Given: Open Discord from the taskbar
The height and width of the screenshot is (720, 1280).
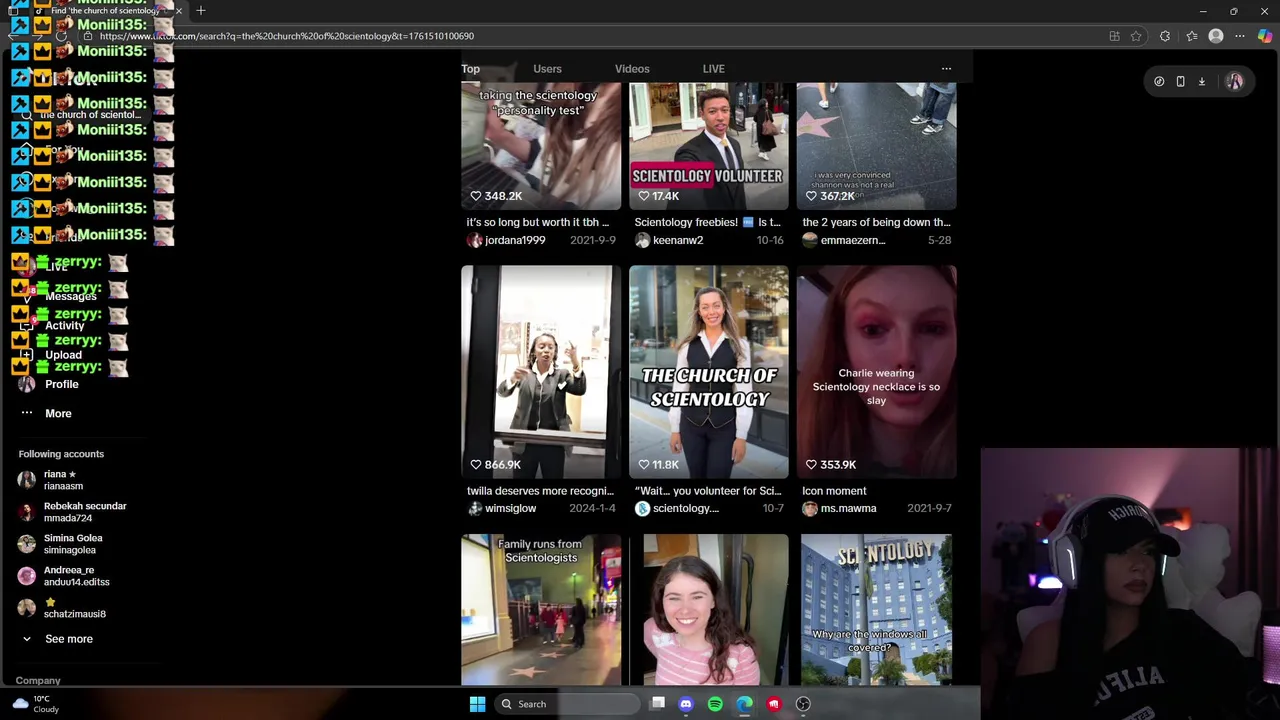Looking at the screenshot, I should (x=686, y=704).
